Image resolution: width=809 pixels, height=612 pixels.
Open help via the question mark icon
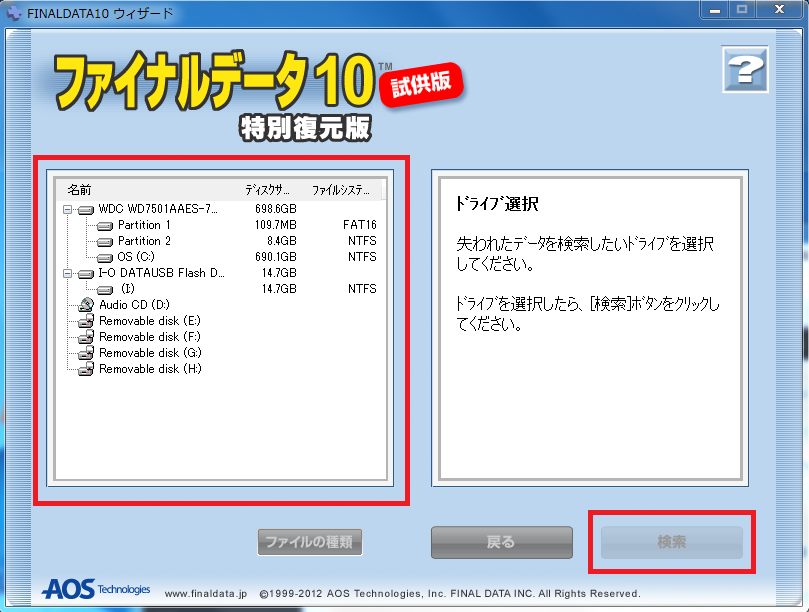point(745,70)
